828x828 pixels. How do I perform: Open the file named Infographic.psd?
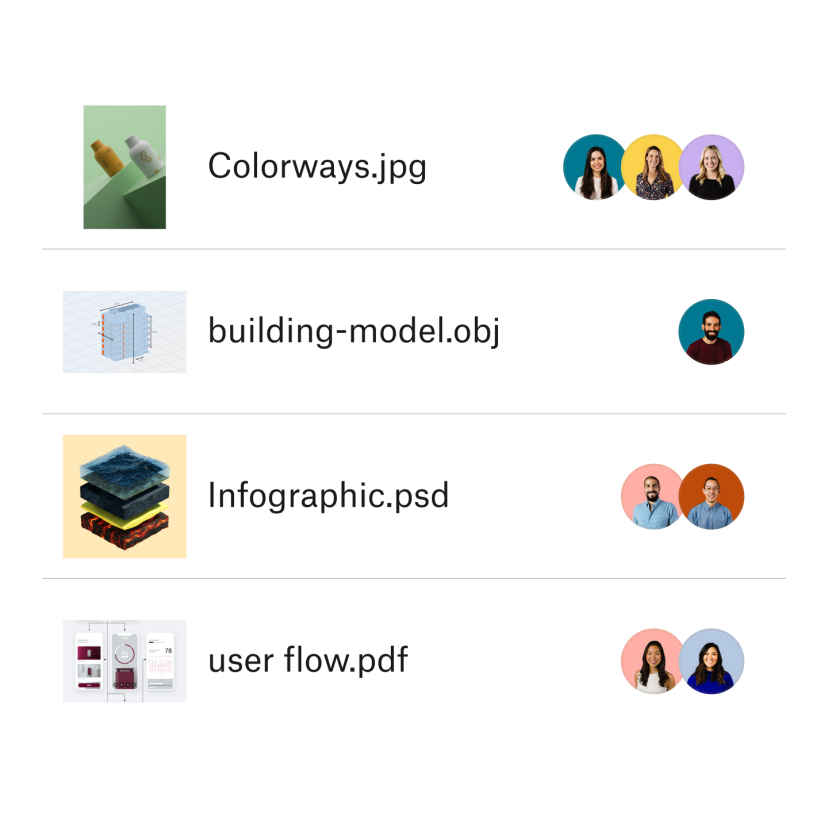click(x=328, y=495)
